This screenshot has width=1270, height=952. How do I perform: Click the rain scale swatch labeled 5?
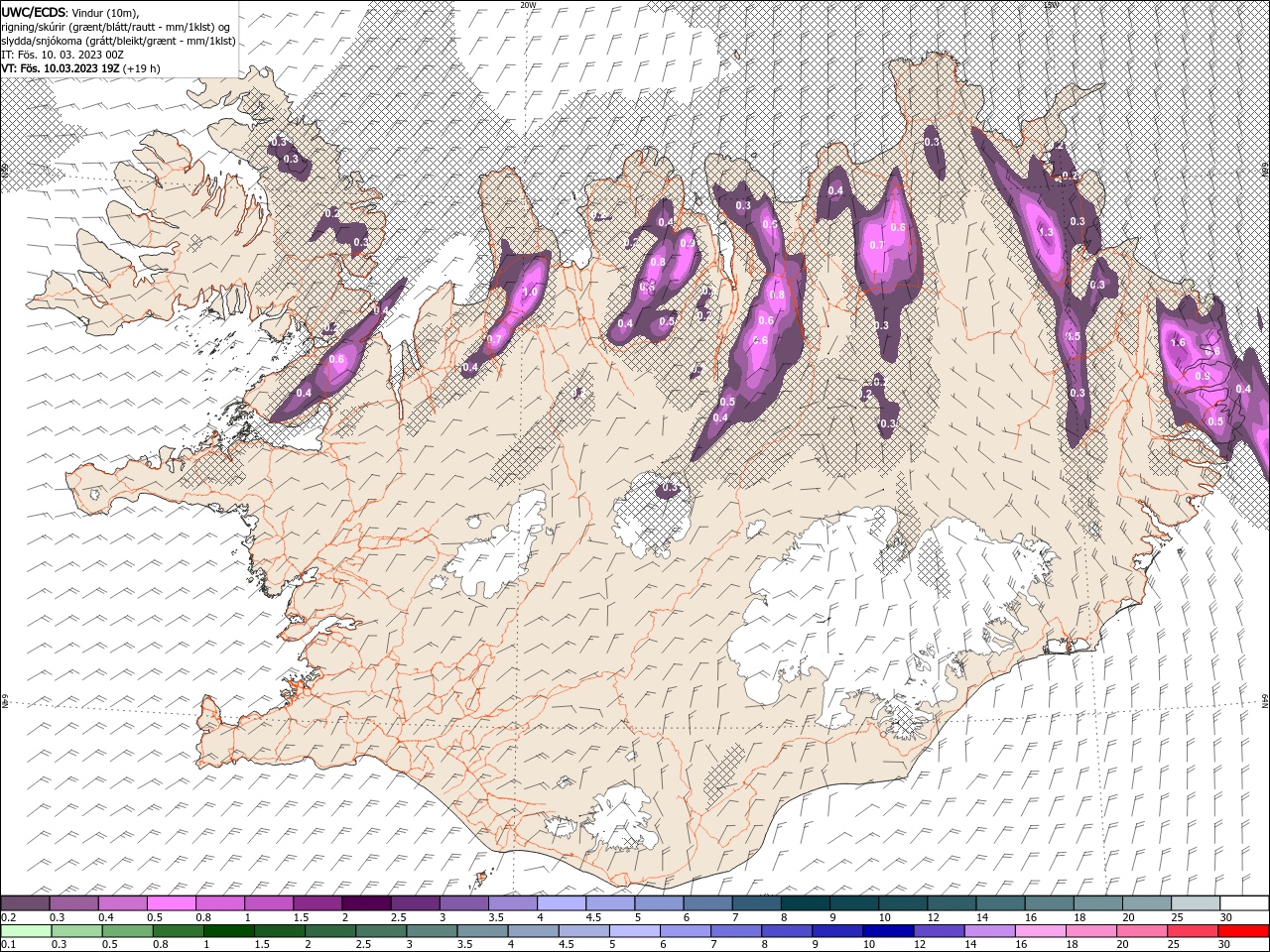point(634,931)
